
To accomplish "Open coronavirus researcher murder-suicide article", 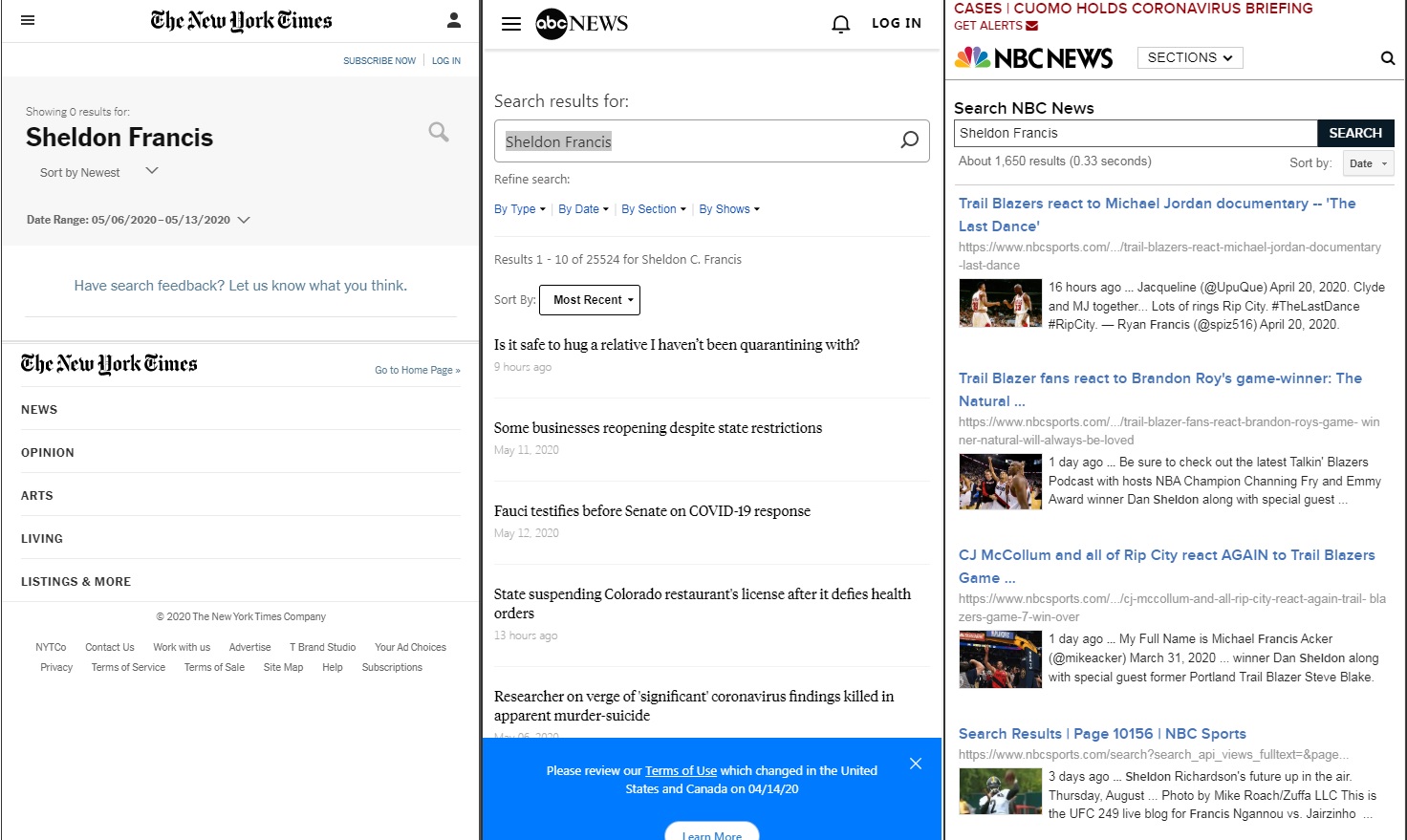I will point(694,705).
